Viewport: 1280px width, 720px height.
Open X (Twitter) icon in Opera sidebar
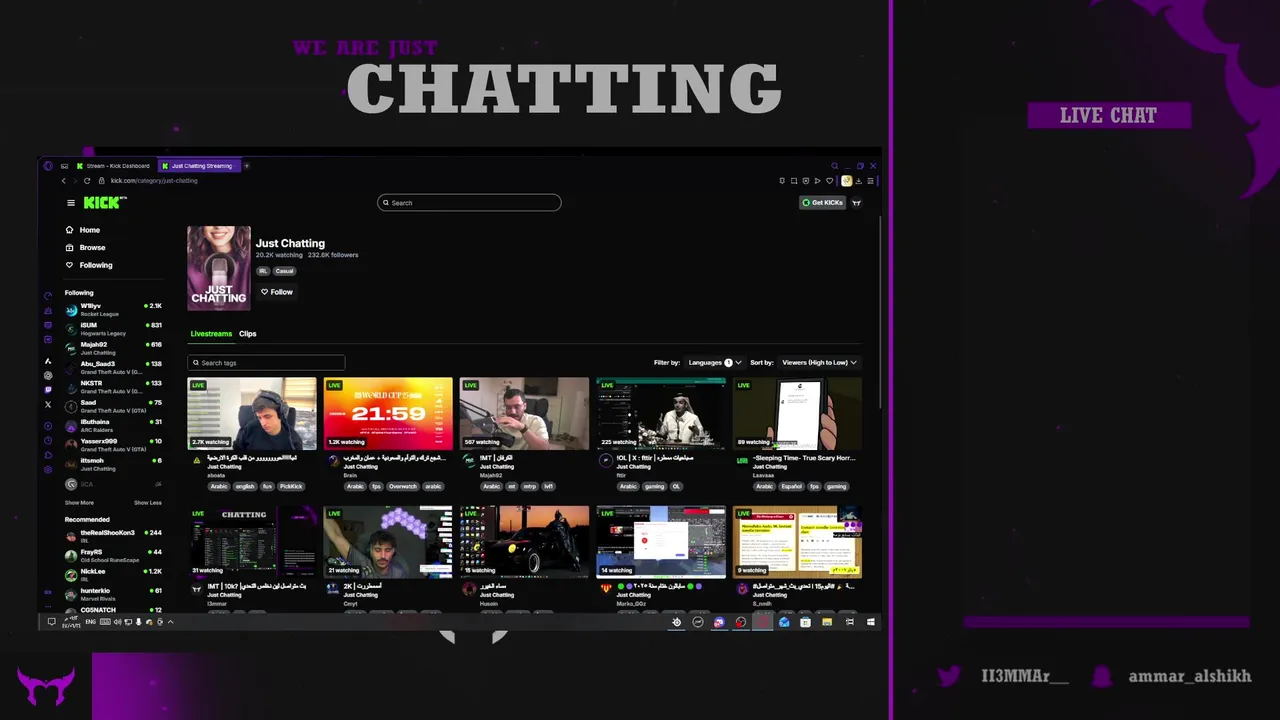pos(48,405)
